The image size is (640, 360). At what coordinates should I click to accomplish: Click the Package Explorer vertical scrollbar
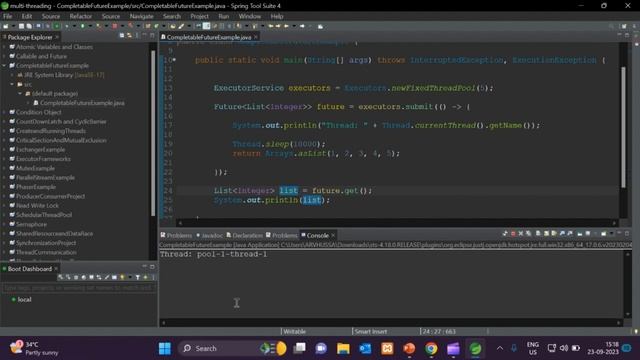(x=153, y=133)
